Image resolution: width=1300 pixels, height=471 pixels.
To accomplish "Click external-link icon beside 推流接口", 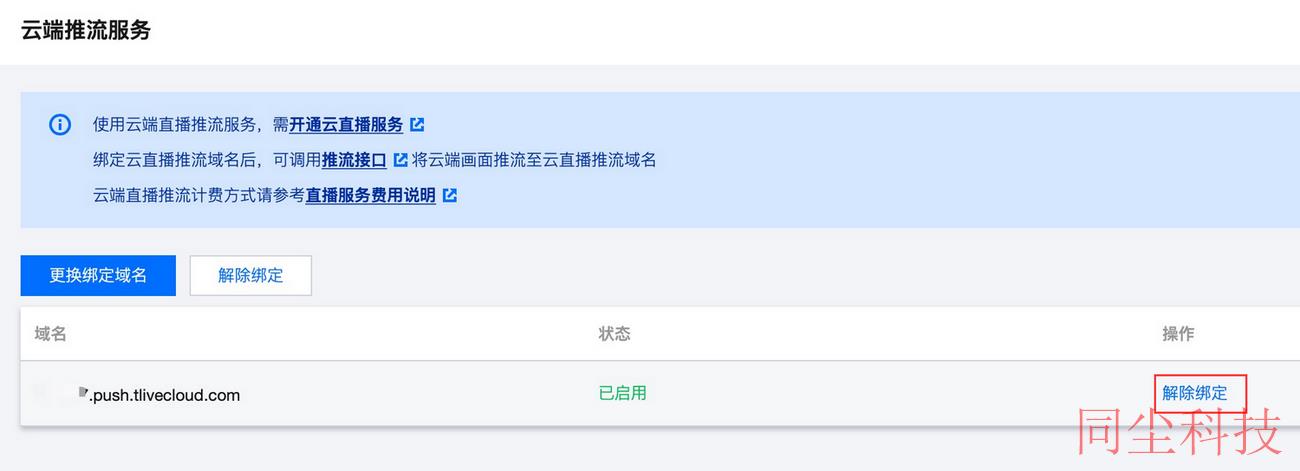I will (x=400, y=160).
